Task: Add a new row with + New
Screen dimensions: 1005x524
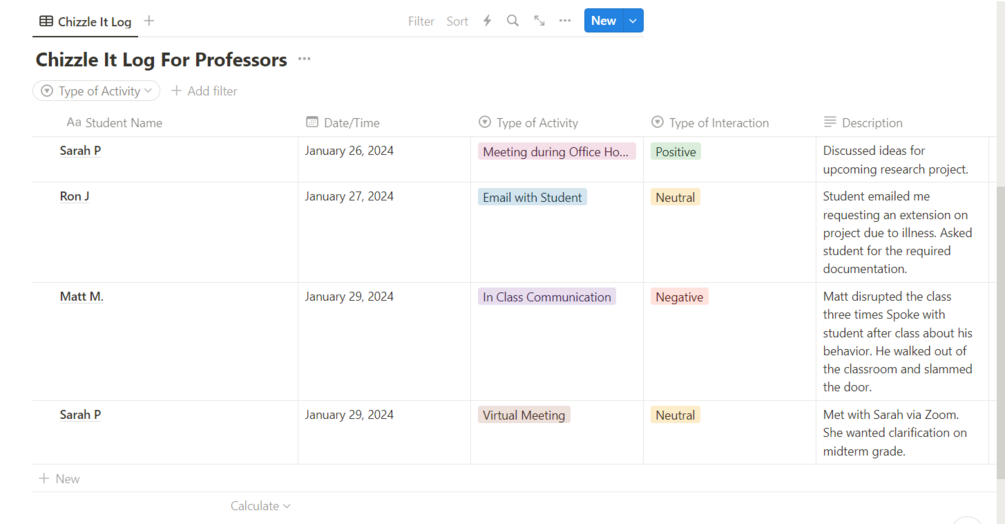Action: 60,479
